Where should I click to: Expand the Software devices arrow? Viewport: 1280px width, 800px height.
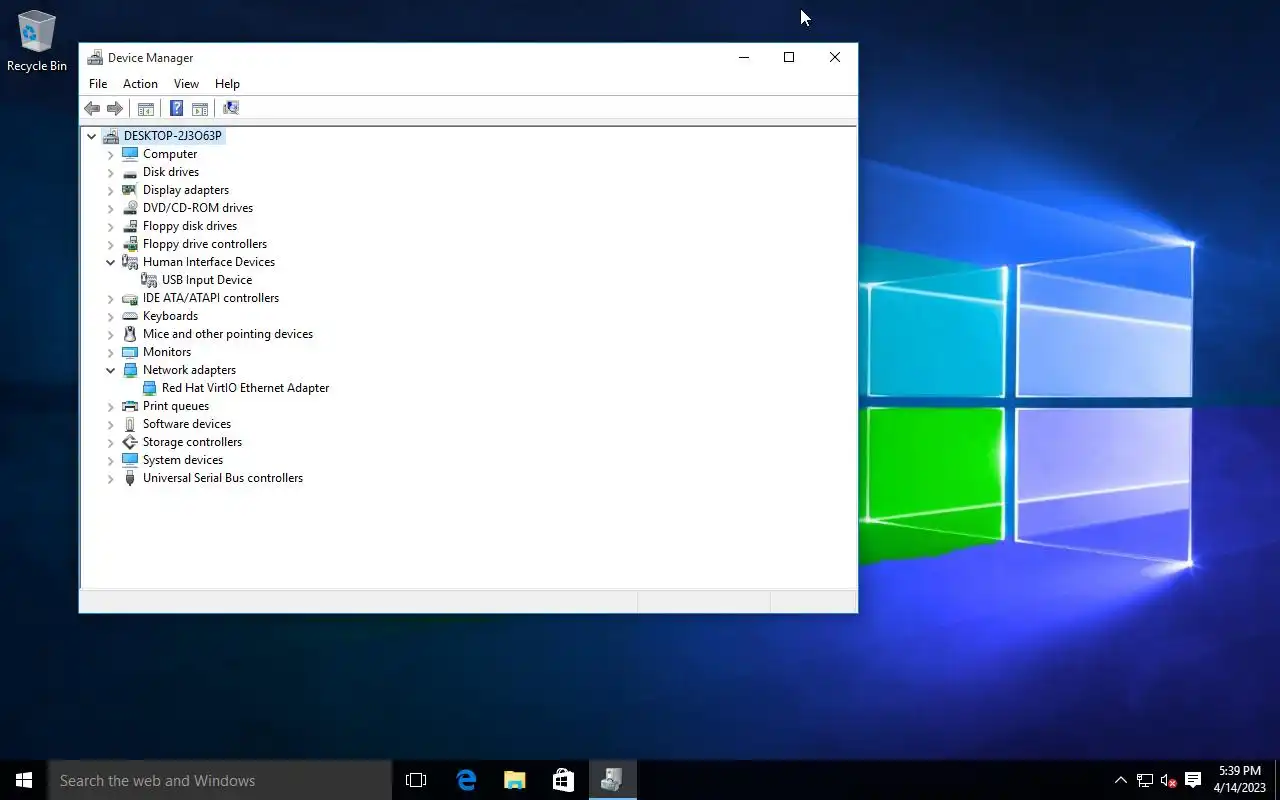click(x=111, y=424)
